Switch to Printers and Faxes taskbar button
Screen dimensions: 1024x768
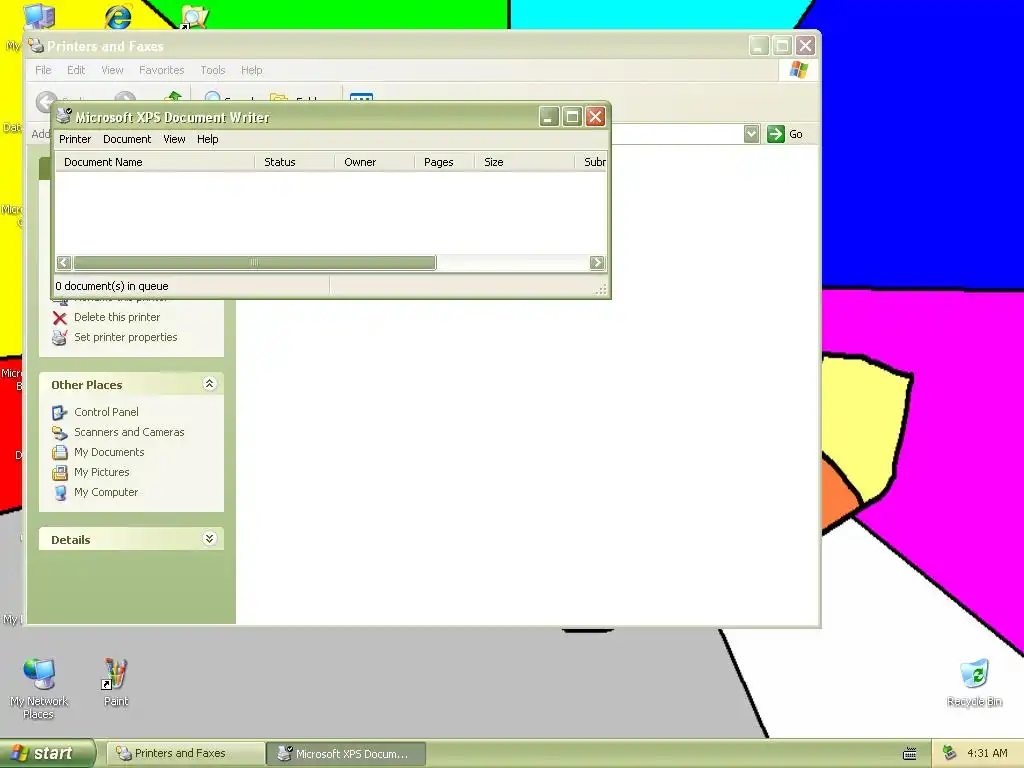point(185,754)
